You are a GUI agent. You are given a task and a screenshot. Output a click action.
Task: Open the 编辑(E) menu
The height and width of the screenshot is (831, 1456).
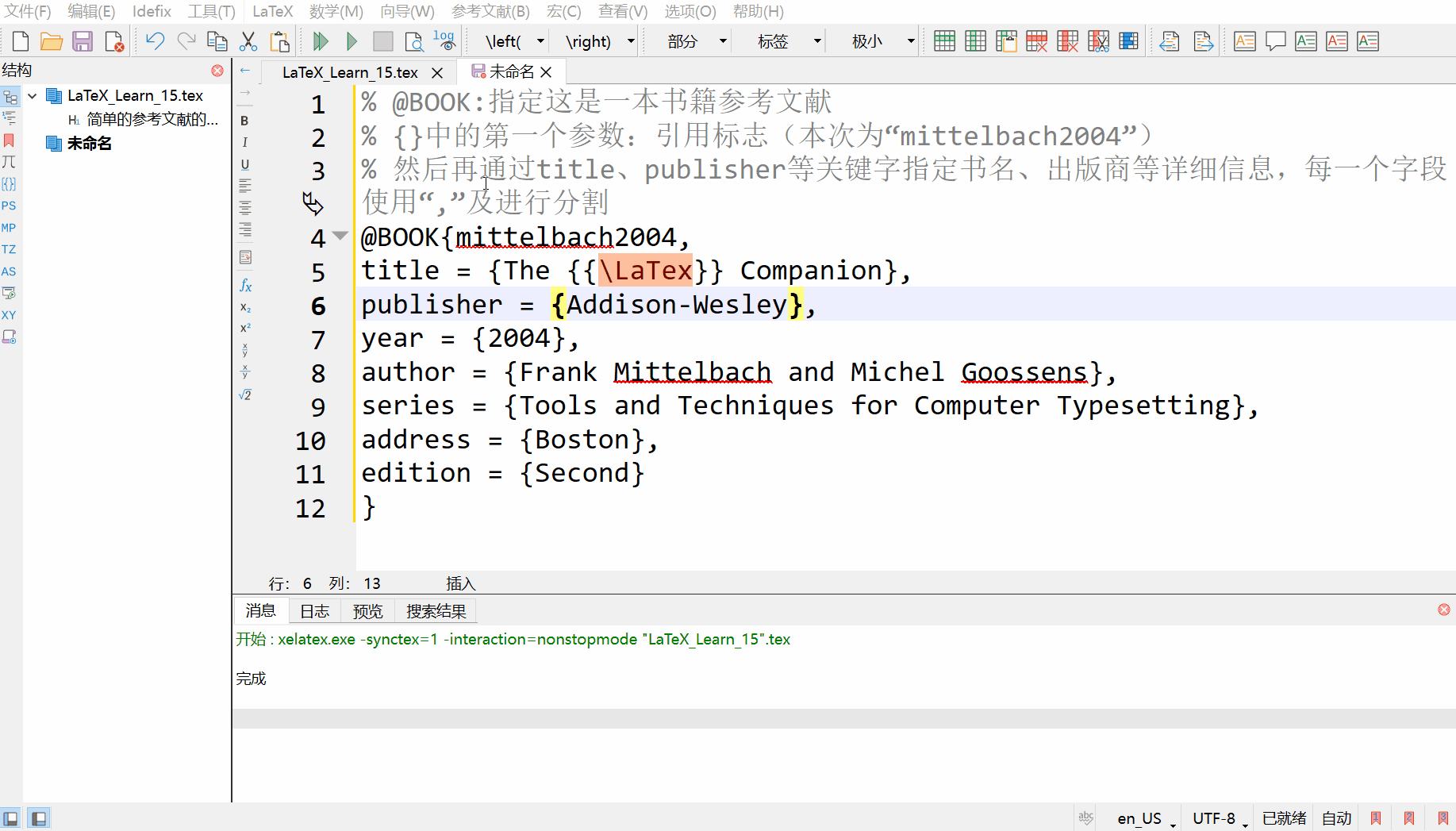coord(91,11)
